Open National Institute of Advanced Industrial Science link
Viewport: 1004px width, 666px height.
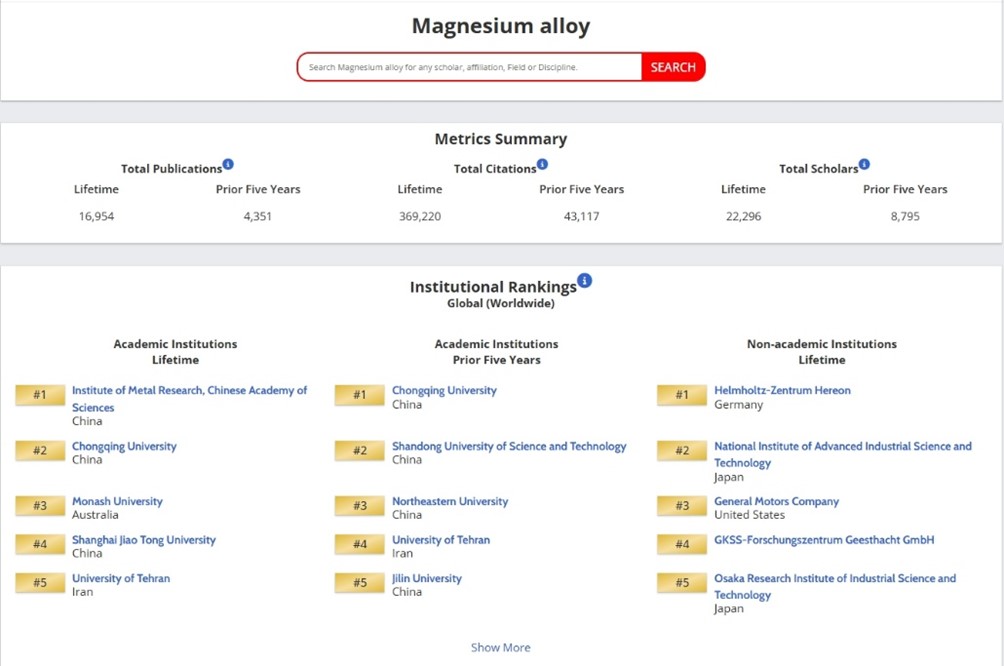[x=842, y=446]
